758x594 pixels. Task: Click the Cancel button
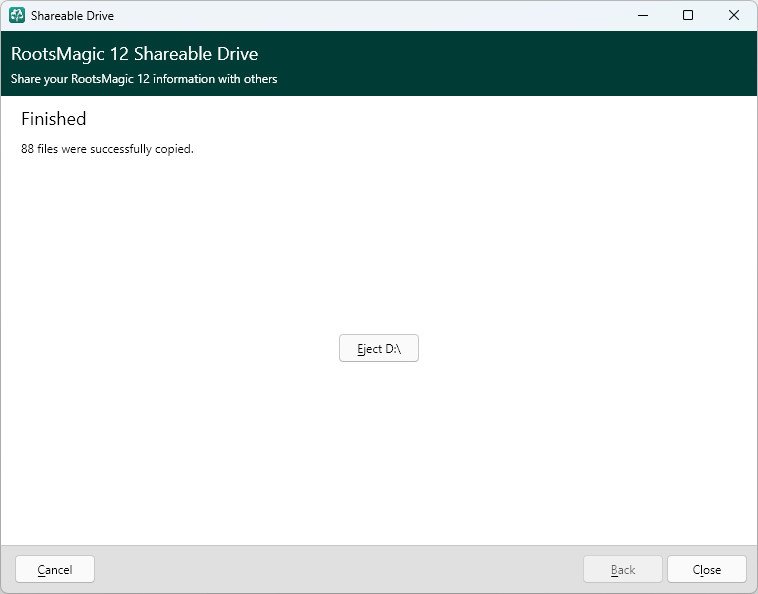(55, 569)
